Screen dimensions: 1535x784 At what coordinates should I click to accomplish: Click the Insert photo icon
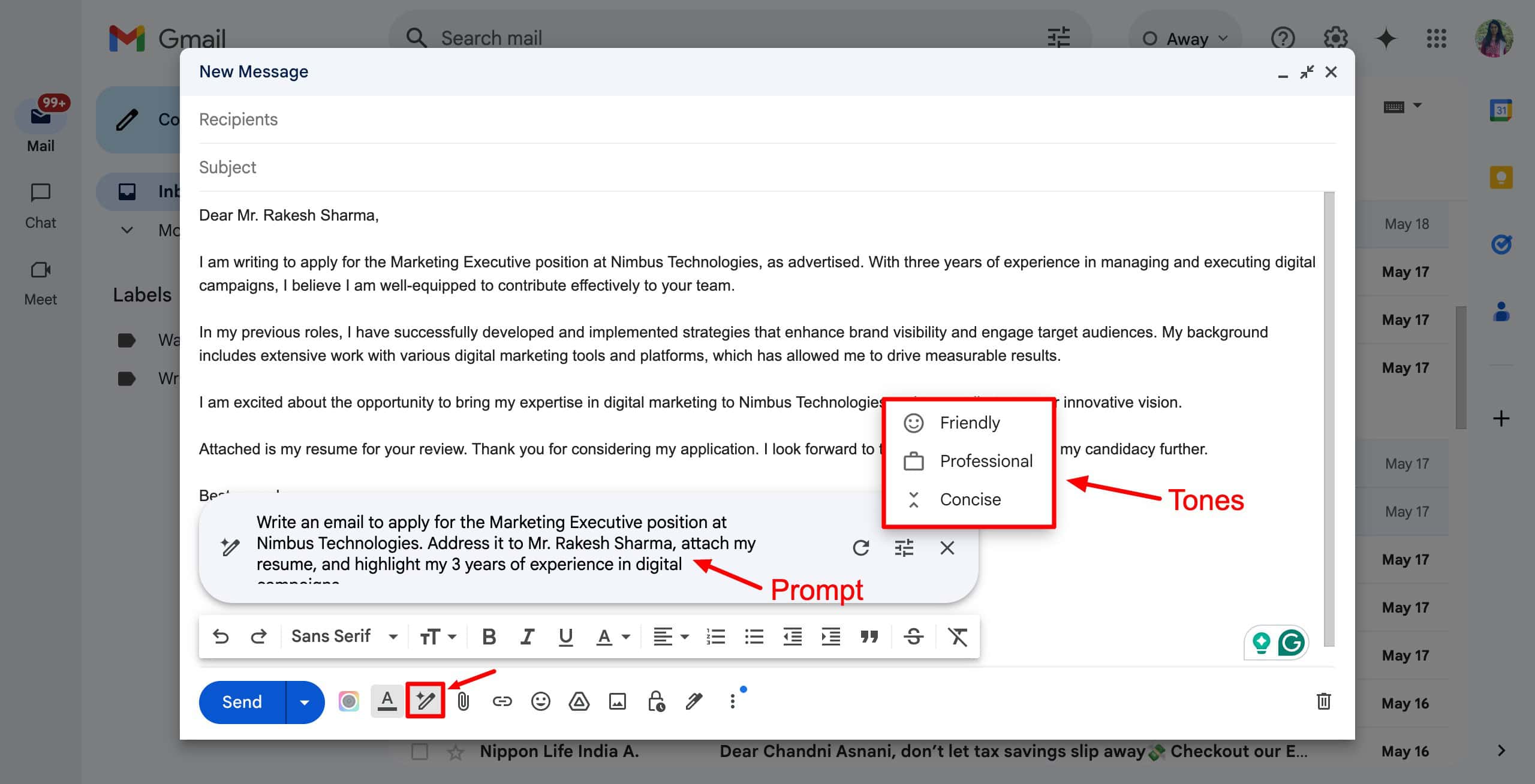point(617,701)
